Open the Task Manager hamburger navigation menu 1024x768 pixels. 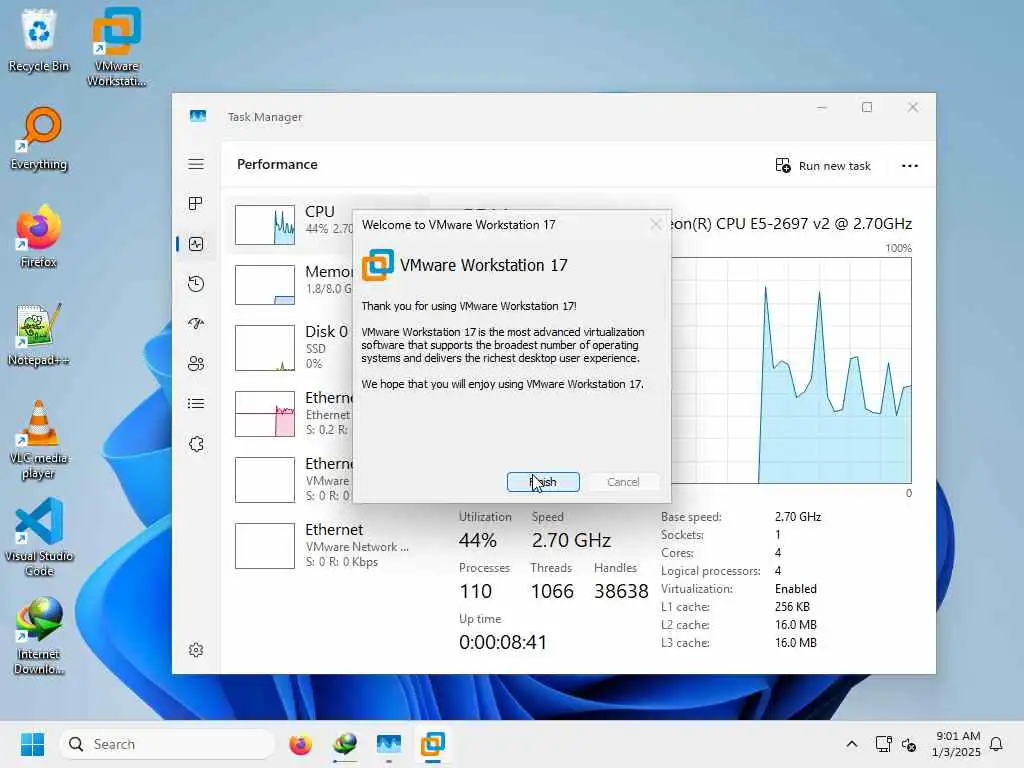point(196,164)
